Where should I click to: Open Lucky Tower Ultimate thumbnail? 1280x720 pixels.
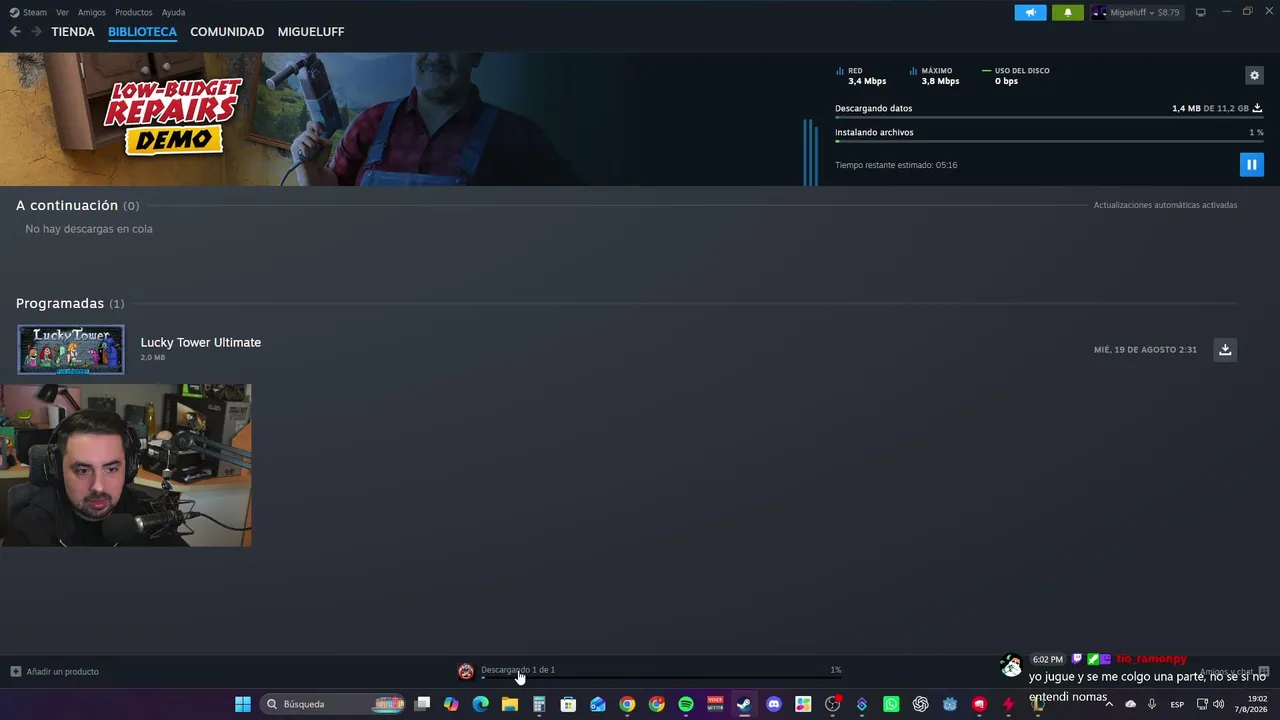click(x=71, y=349)
